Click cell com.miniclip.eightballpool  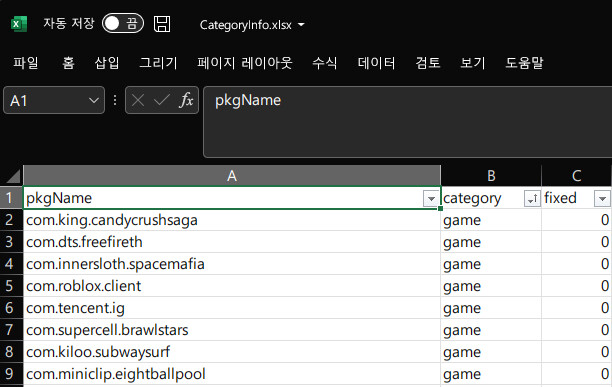(x=232, y=374)
